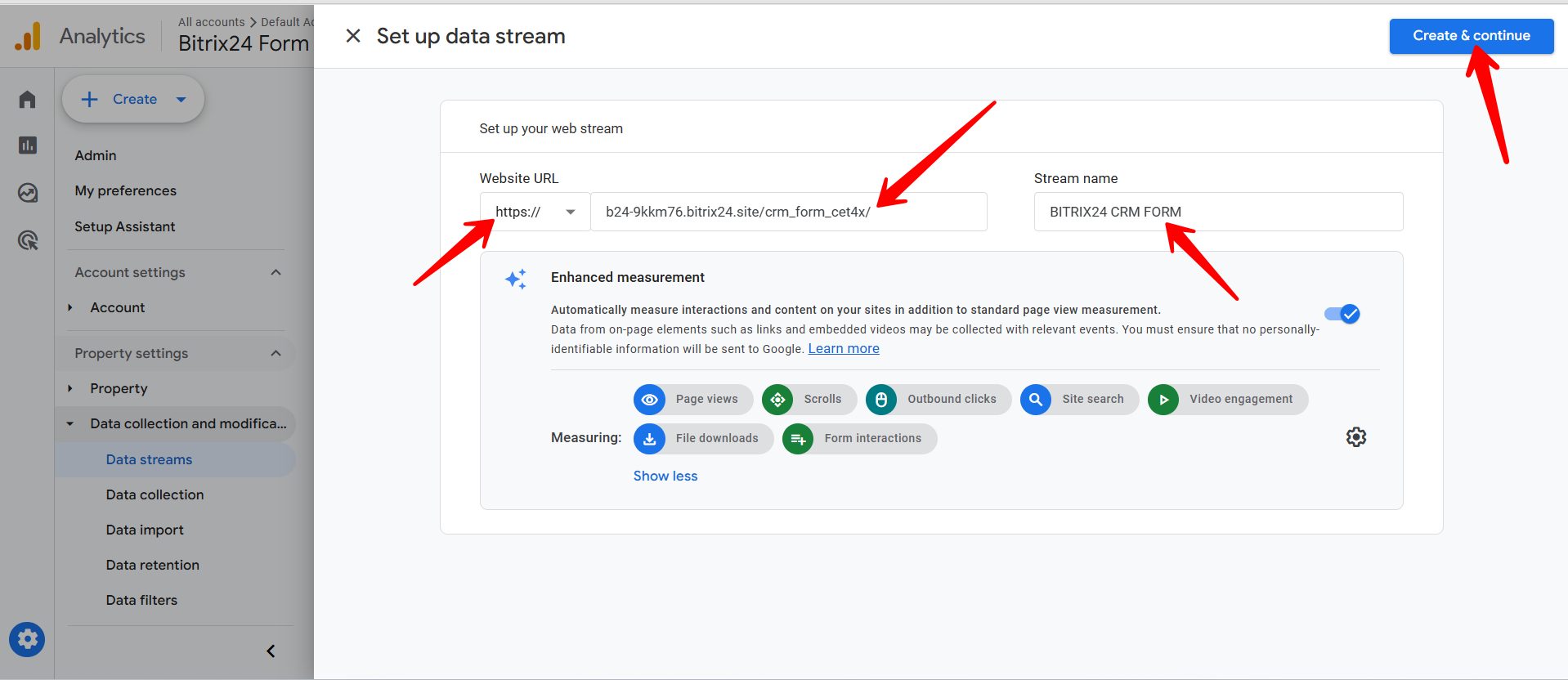The height and width of the screenshot is (680, 1568).
Task: Open Admin in the side menu
Action: tap(96, 155)
